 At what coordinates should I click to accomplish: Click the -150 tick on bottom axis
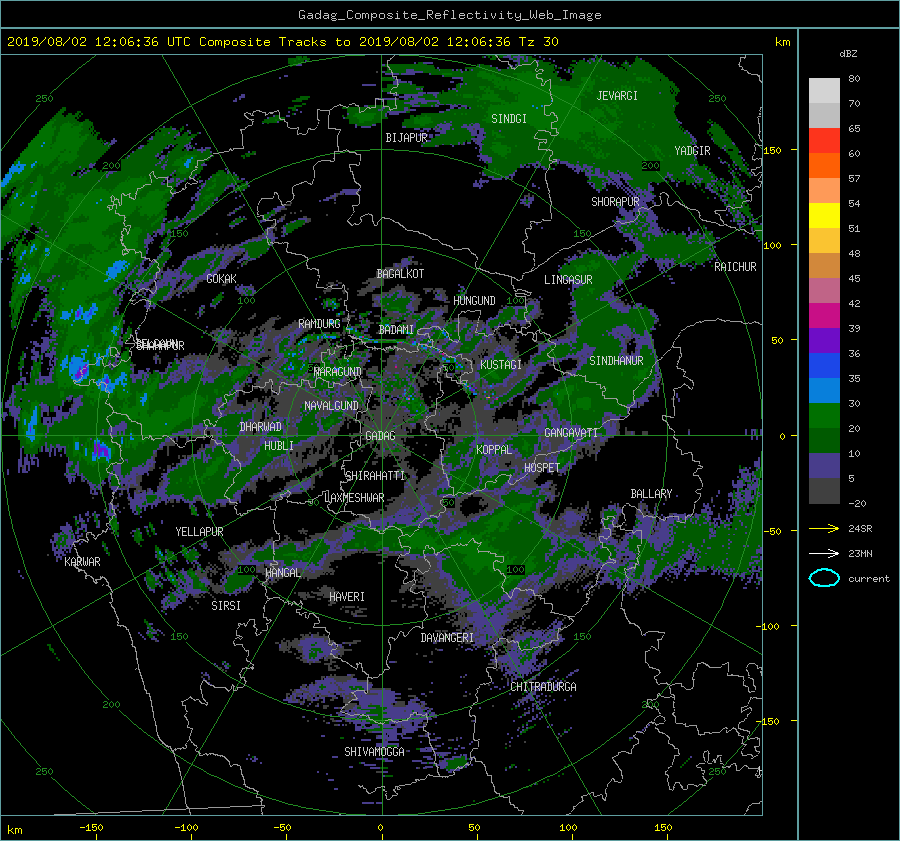click(x=91, y=828)
